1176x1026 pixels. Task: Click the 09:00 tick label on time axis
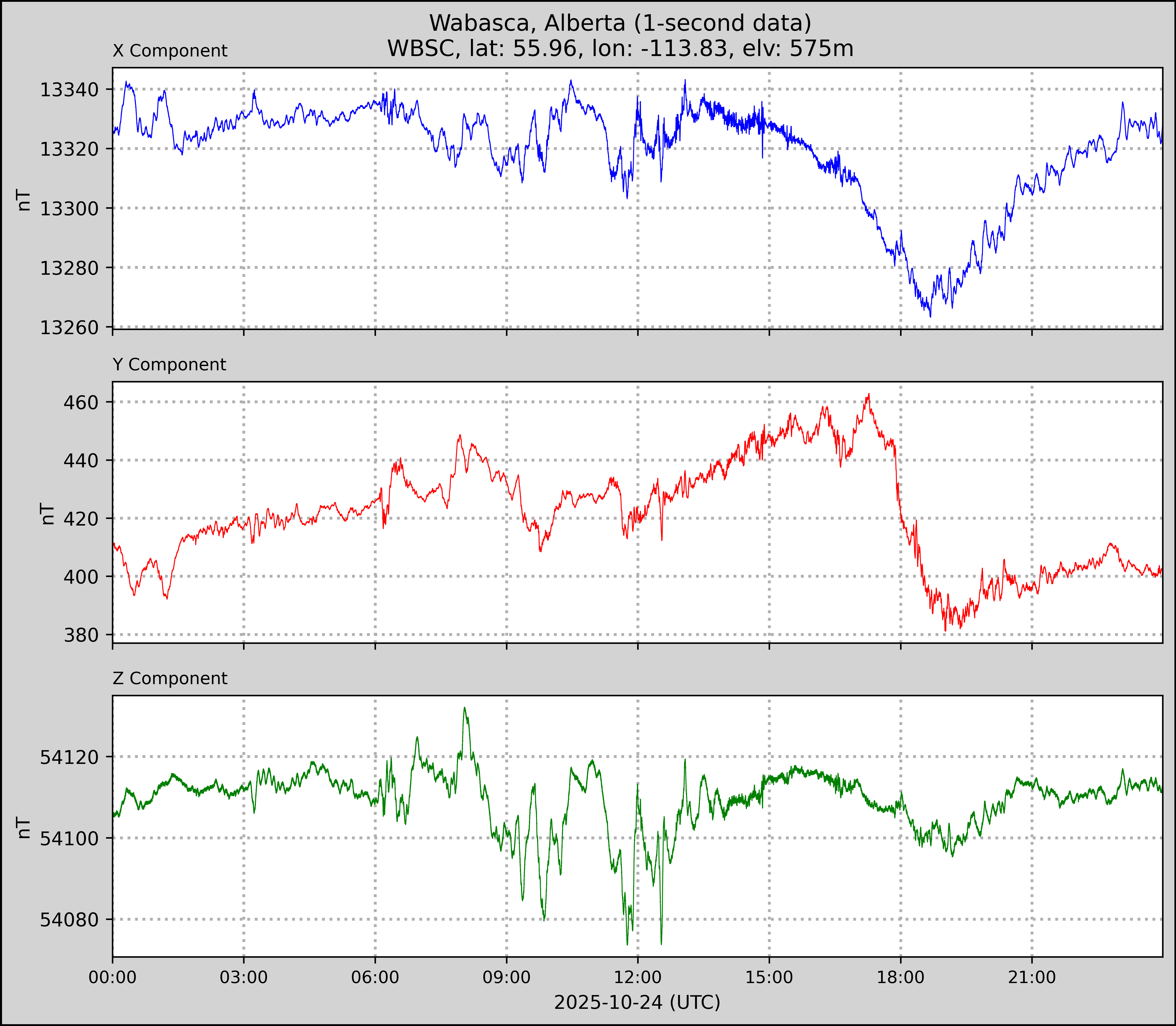[506, 977]
